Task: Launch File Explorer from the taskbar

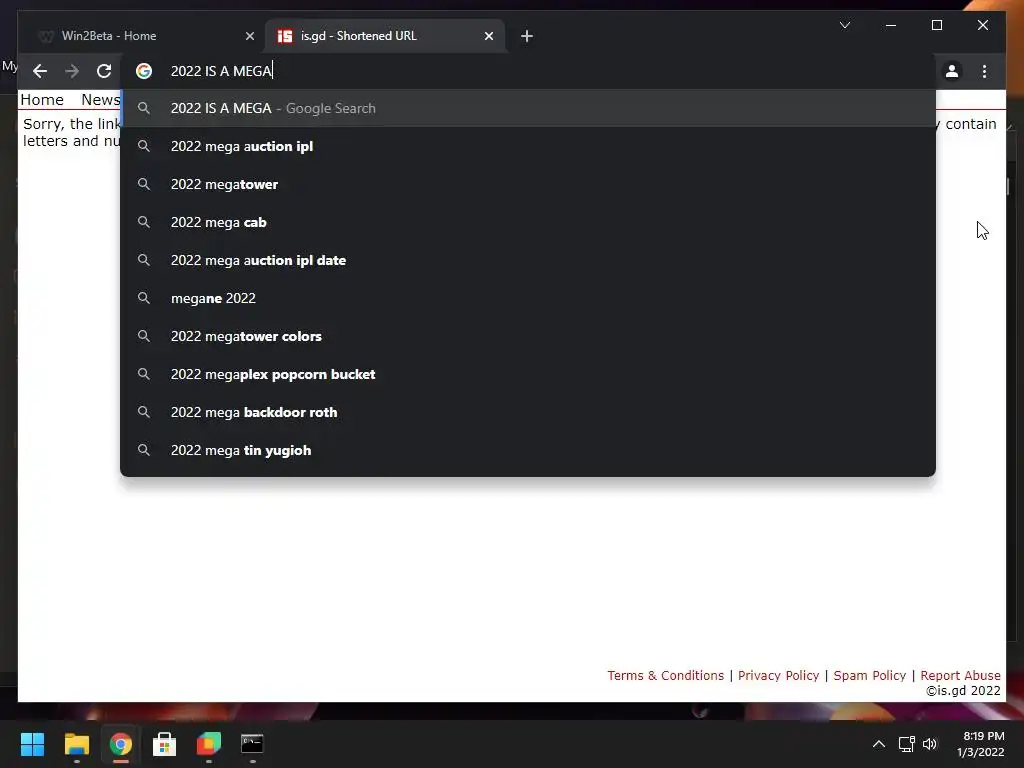Action: click(76, 744)
